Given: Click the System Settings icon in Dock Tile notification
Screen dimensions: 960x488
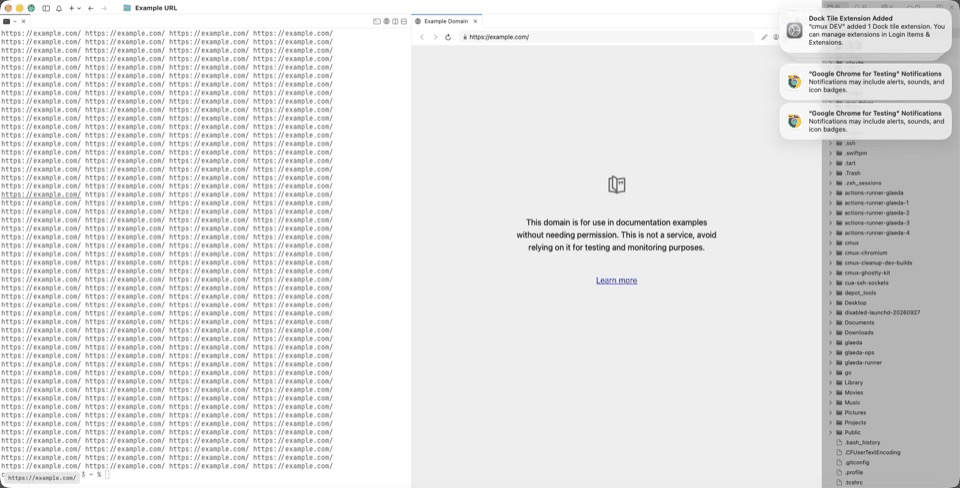Looking at the screenshot, I should [794, 31].
